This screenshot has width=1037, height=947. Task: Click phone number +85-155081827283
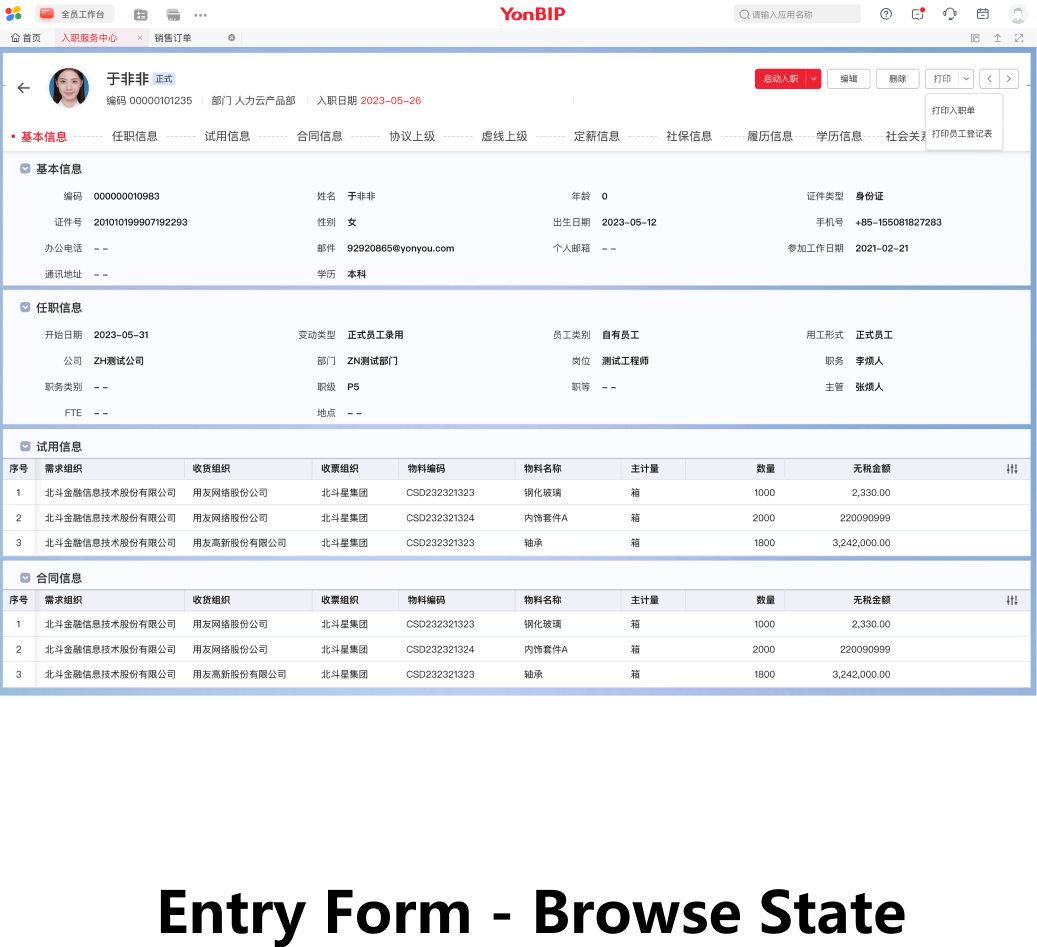(898, 222)
